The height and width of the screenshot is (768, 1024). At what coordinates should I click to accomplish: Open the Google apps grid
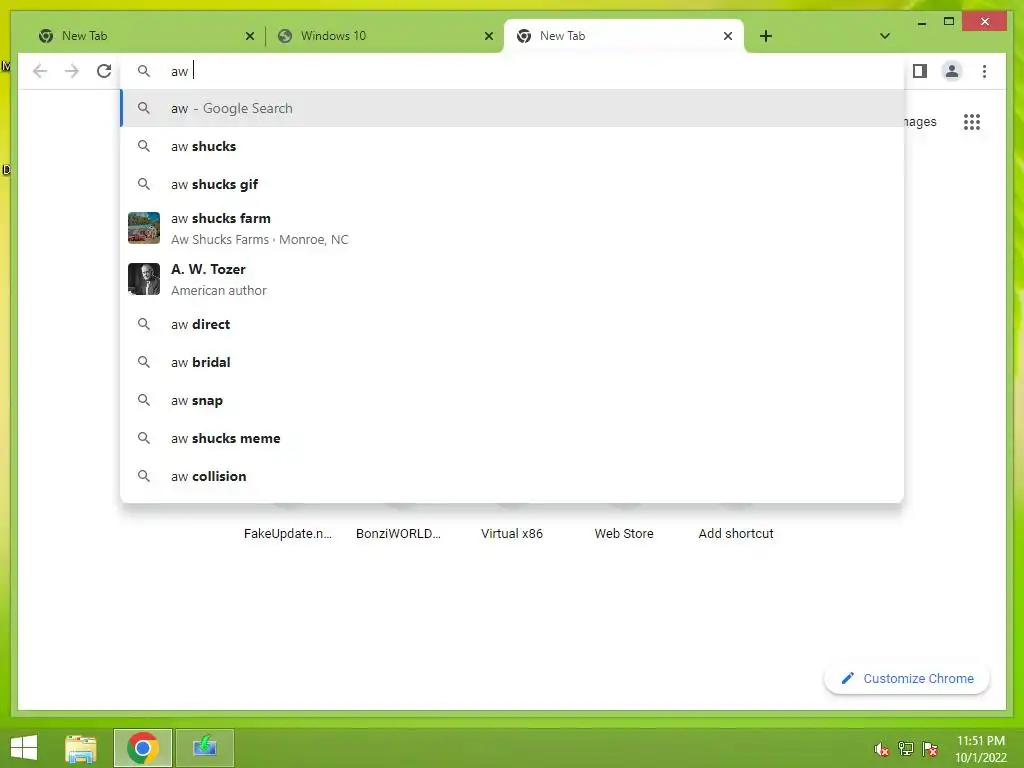pyautogui.click(x=972, y=122)
